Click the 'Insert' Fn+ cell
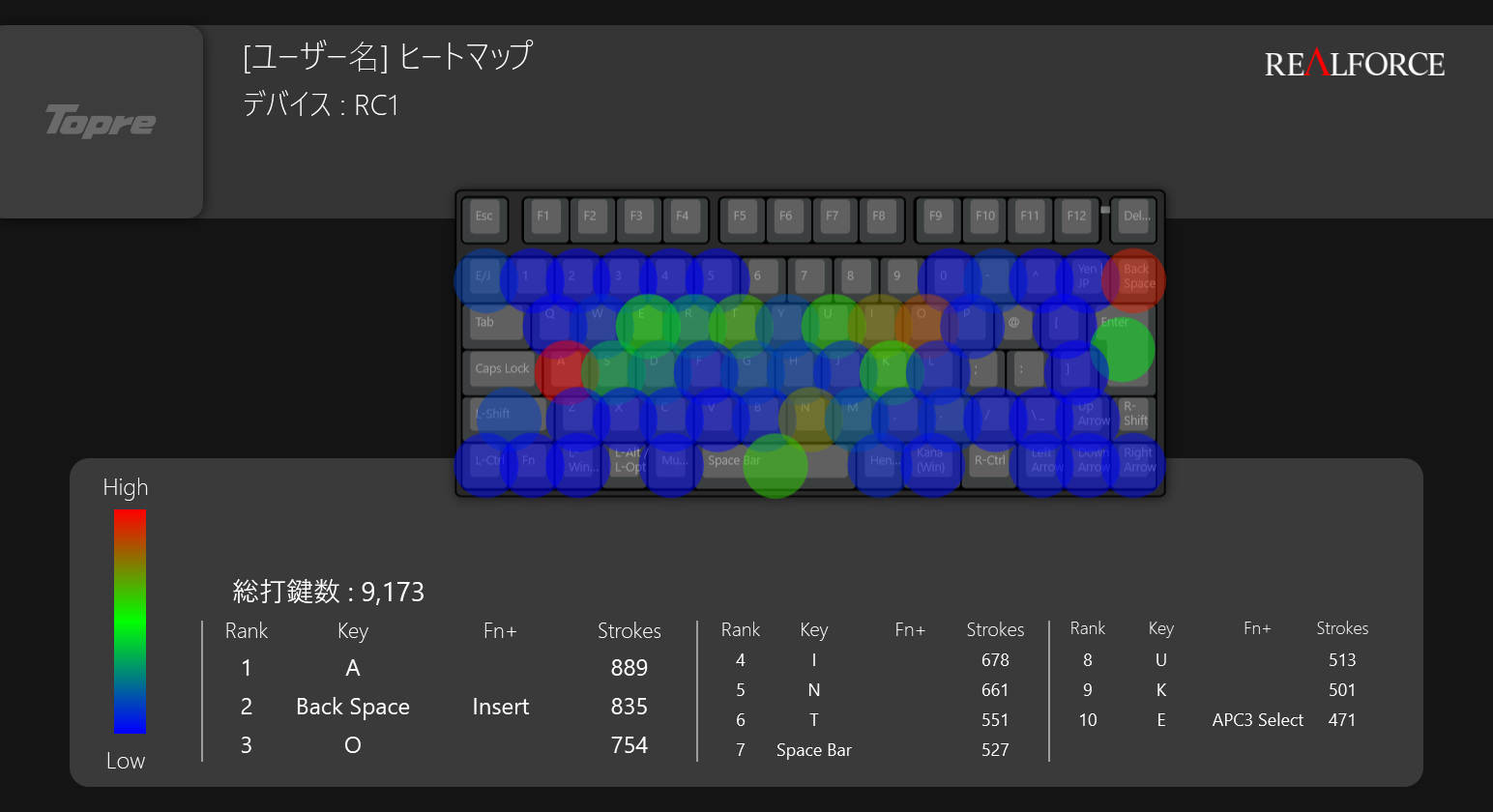This screenshot has width=1493, height=812. 501,707
